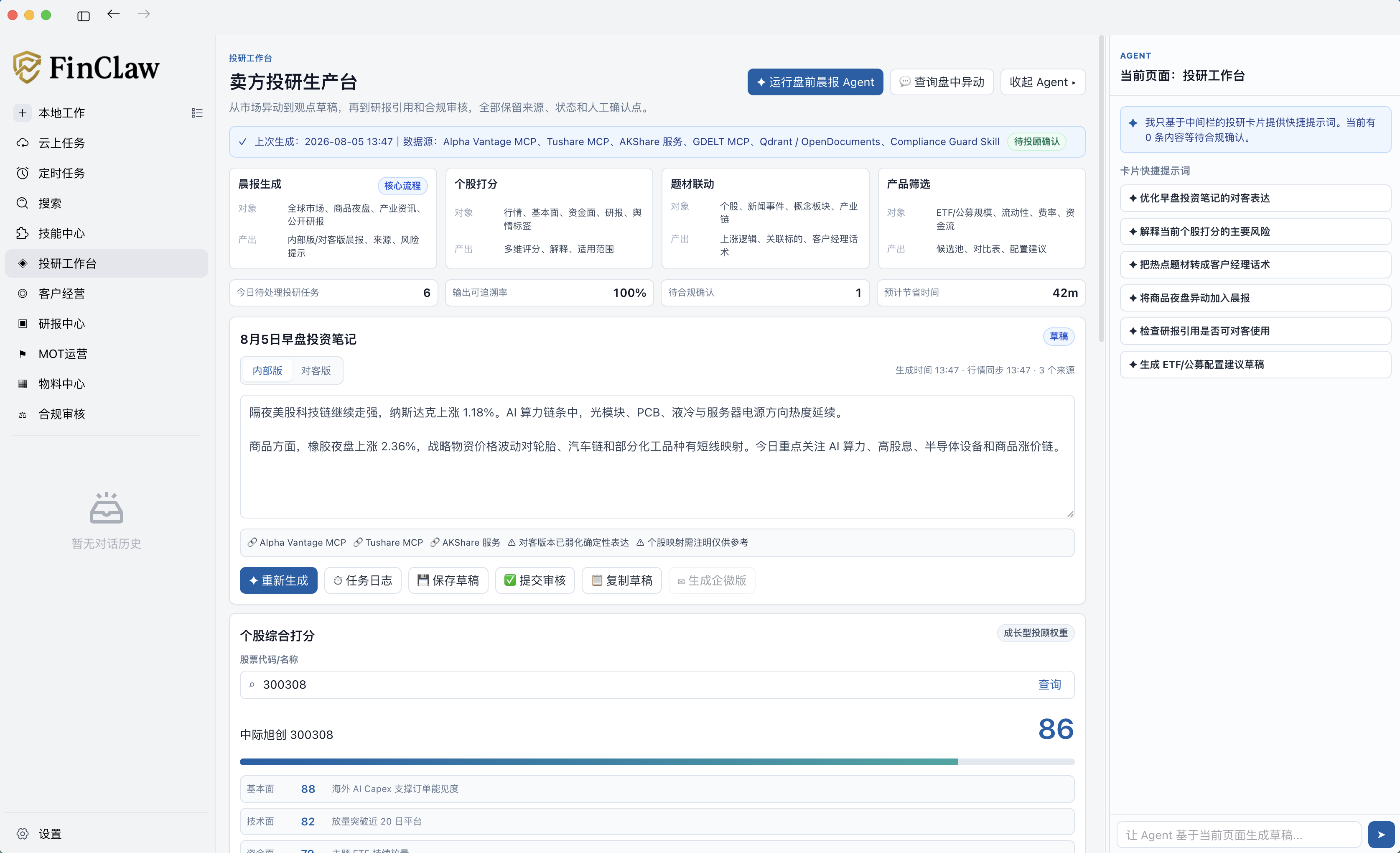Click the 对客版本已弱化确定性表达 warning

(568, 542)
